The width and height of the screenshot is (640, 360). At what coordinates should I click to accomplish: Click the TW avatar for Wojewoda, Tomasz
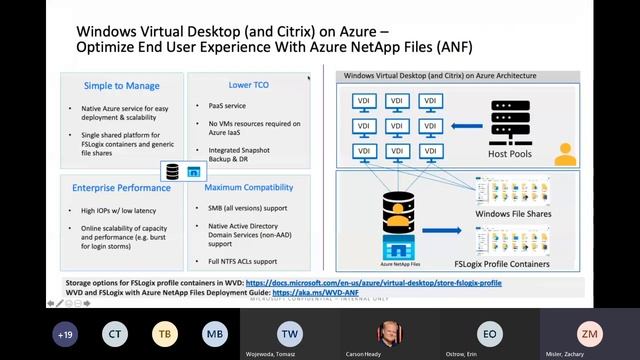click(290, 334)
